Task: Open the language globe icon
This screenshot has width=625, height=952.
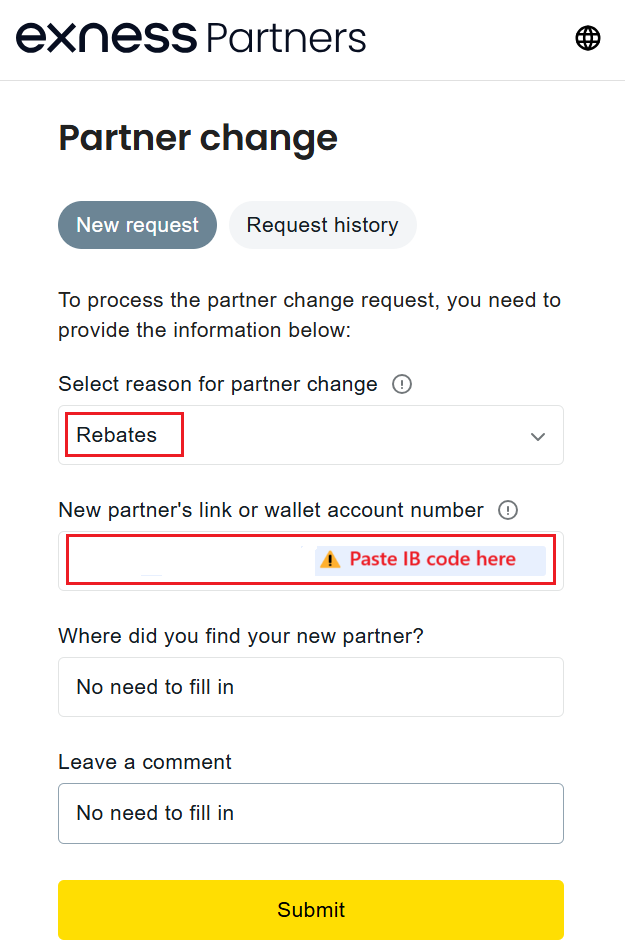Action: (x=588, y=39)
